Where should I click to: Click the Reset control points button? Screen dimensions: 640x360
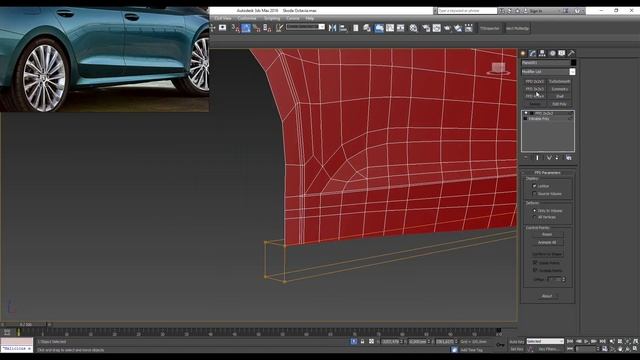[547, 235]
